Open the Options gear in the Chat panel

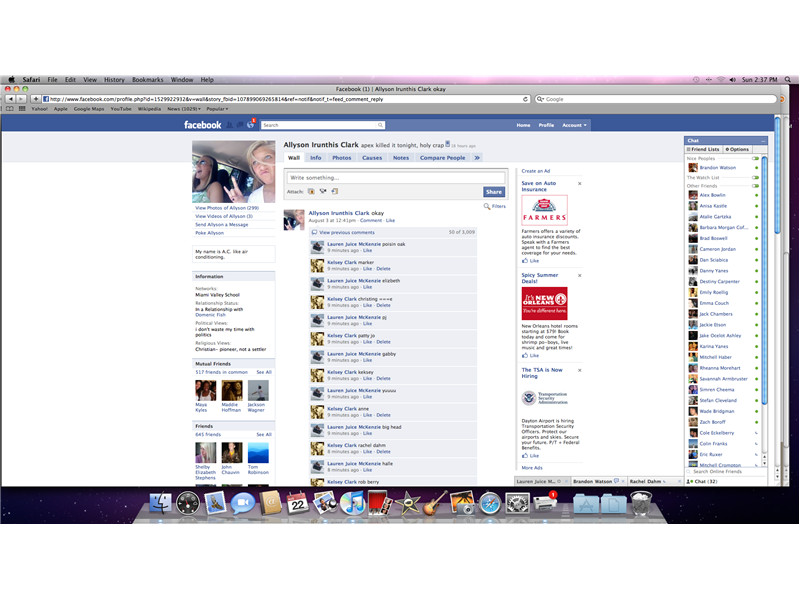[x=738, y=149]
